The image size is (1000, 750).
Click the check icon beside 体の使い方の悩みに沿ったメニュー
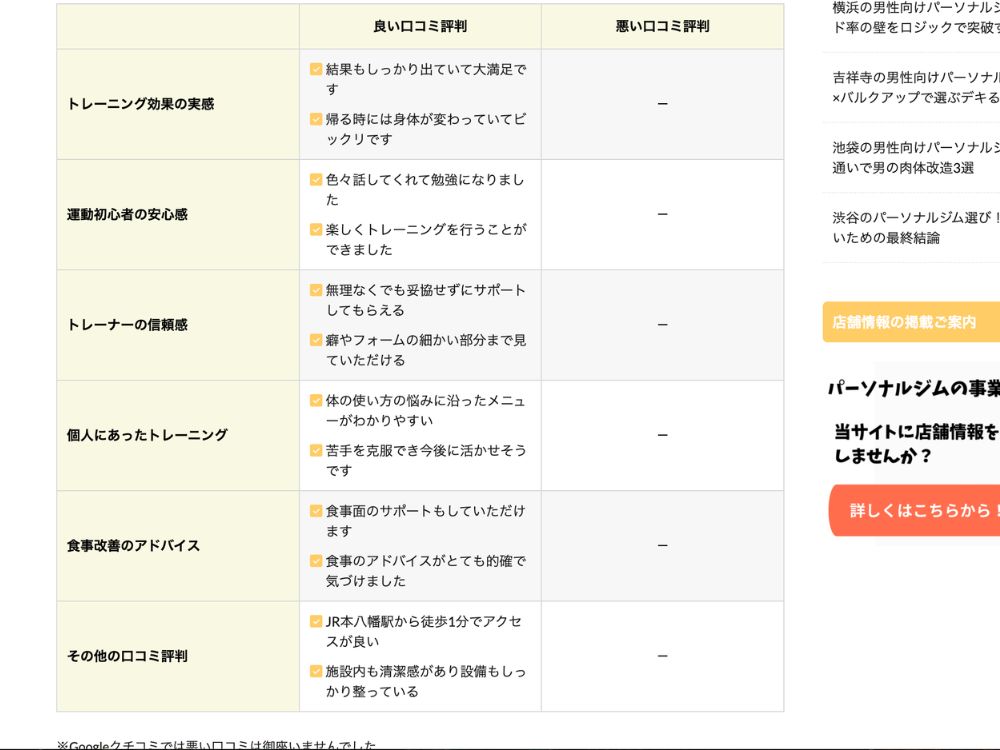[x=316, y=401]
